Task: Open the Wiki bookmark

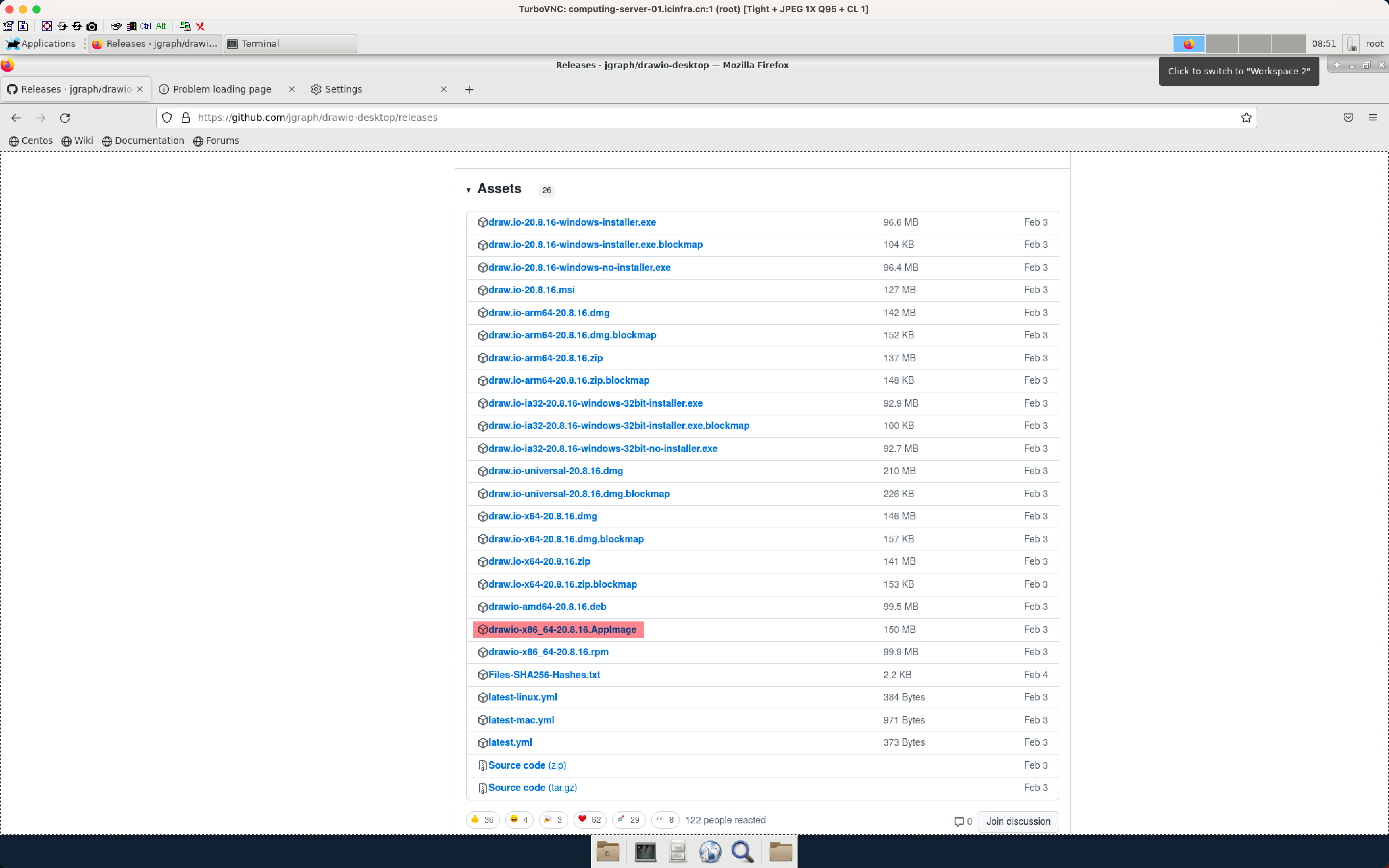Action: (77, 141)
